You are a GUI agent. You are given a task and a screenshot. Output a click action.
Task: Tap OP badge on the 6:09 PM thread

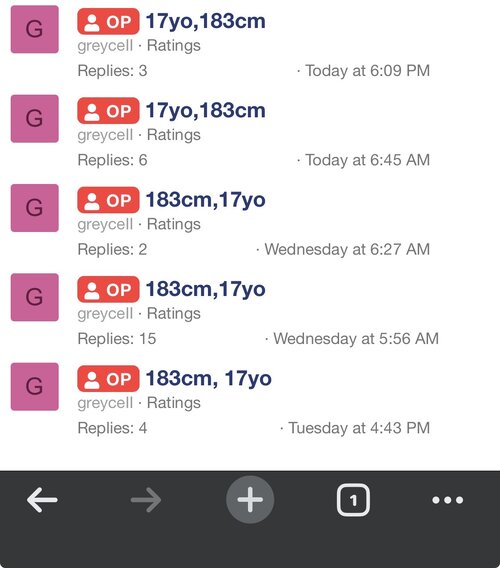click(x=108, y=21)
